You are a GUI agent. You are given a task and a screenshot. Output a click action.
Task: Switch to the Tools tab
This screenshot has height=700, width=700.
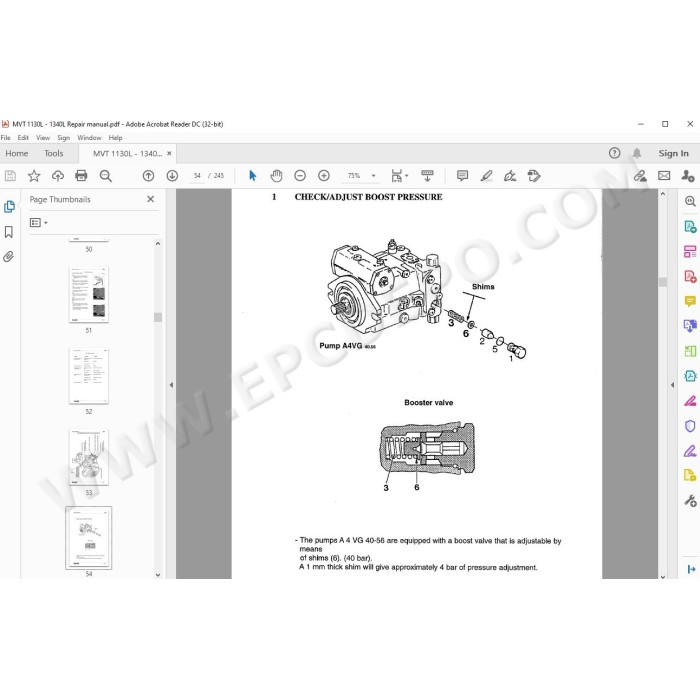pyautogui.click(x=54, y=153)
